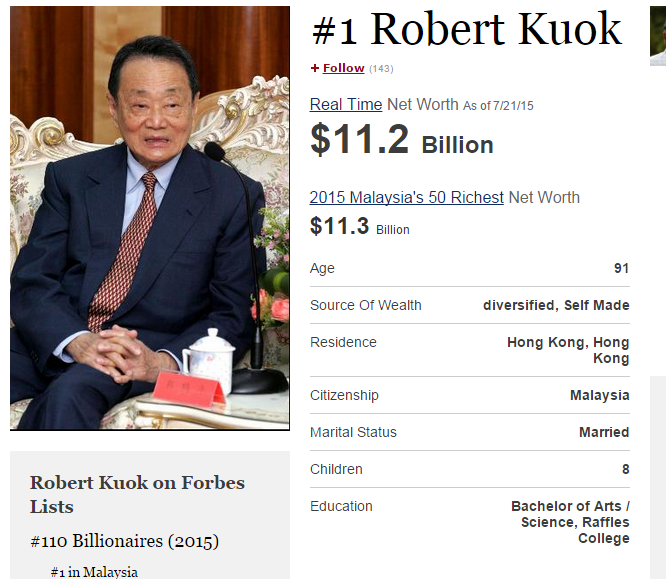Click the #110 Billionaires (2015) entry
666x579 pixels.
pyautogui.click(x=124, y=541)
